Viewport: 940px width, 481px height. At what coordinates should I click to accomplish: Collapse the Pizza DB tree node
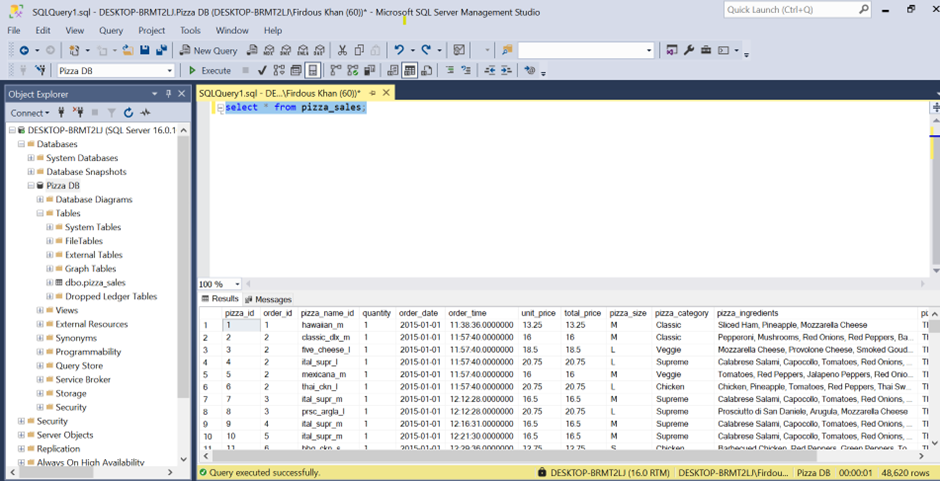pyautogui.click(x=31, y=186)
